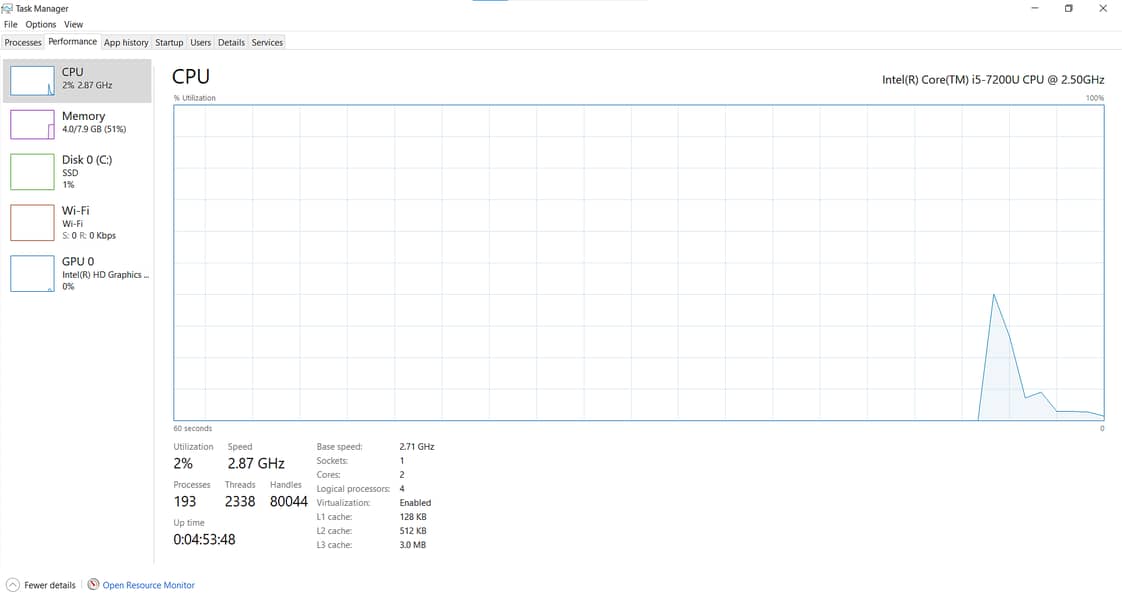Screen dimensions: 1122x600
Task: Switch to the Startup tab
Action: (169, 42)
